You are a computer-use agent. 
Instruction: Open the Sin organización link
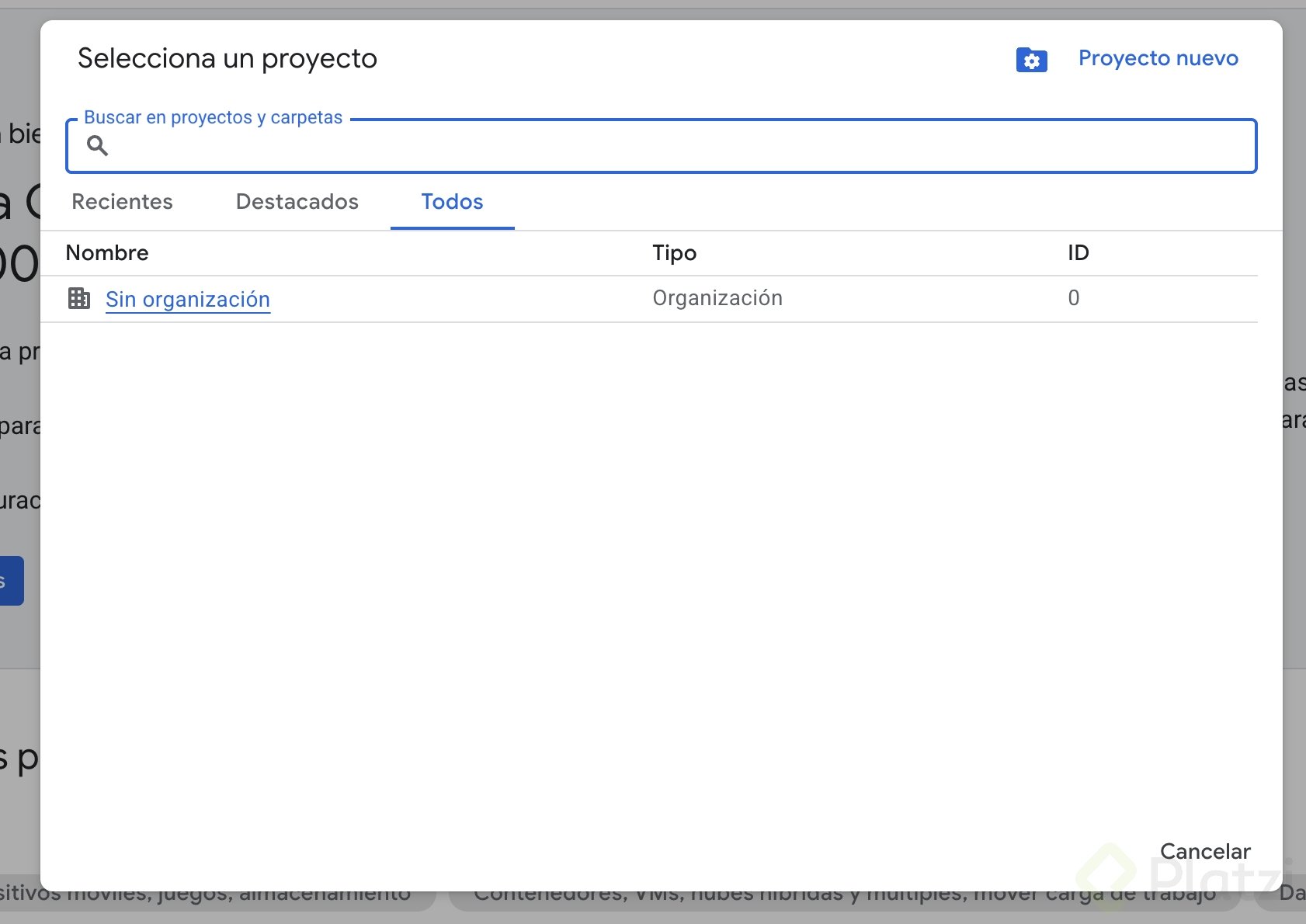pos(188,299)
